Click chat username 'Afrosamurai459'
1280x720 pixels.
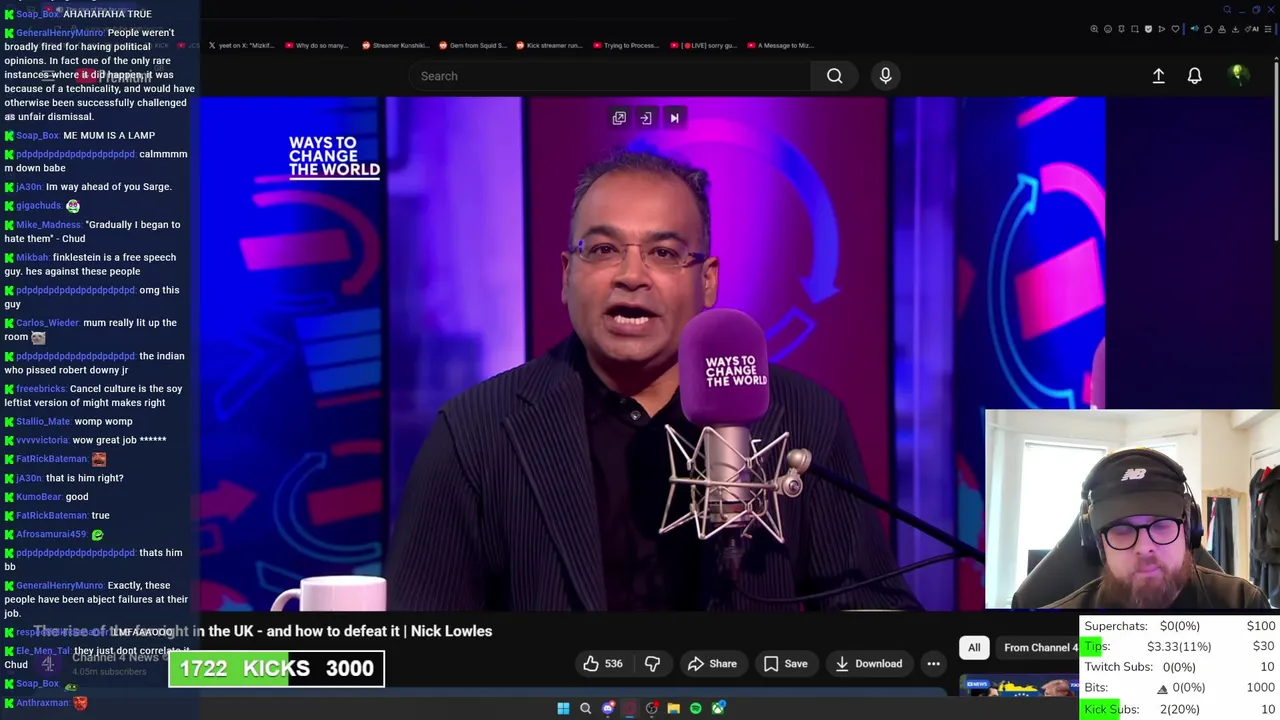click(x=51, y=535)
